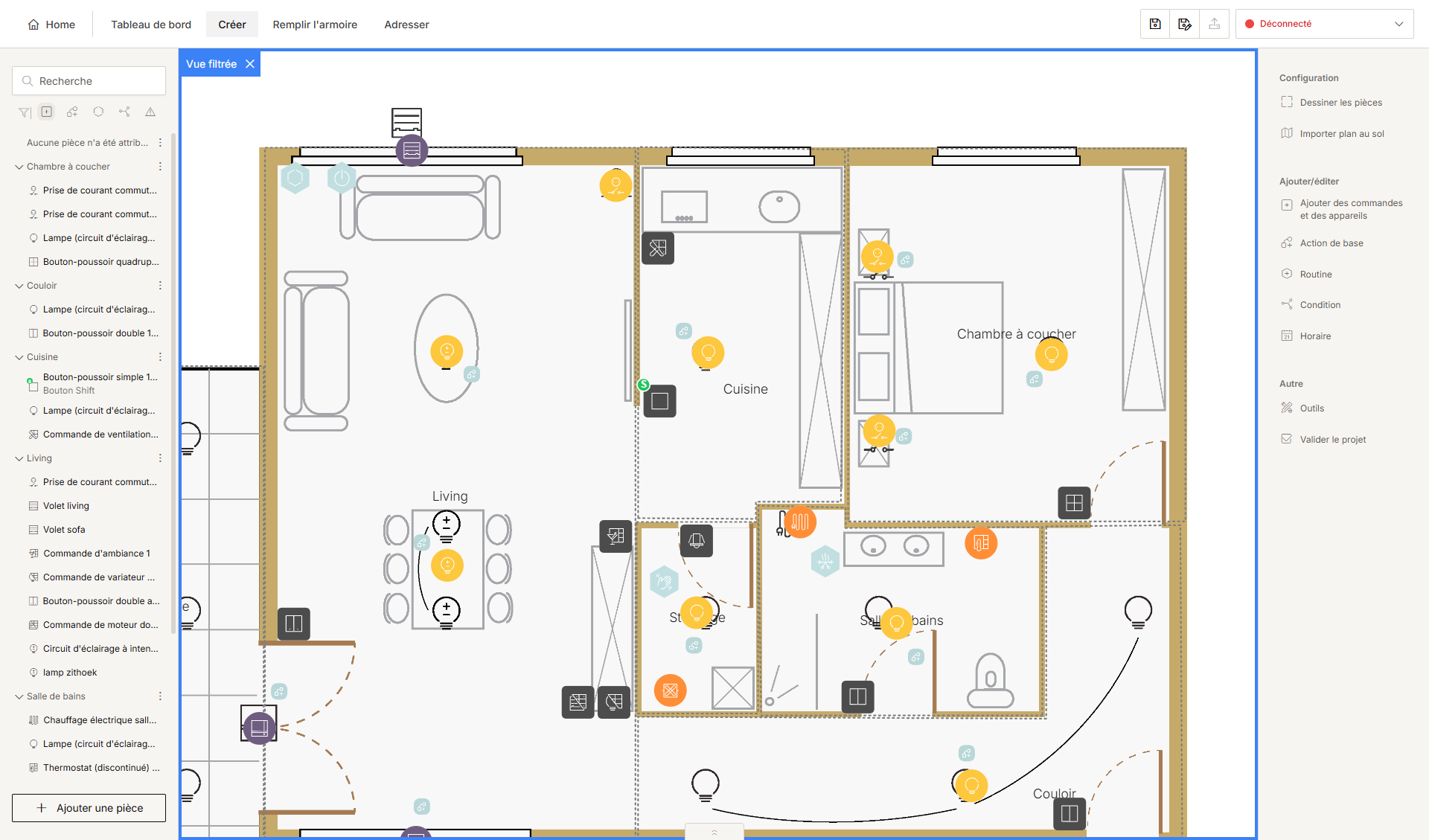Select the conditions filter icon in sidebar
Viewport: 1429px width, 840px height.
click(124, 112)
